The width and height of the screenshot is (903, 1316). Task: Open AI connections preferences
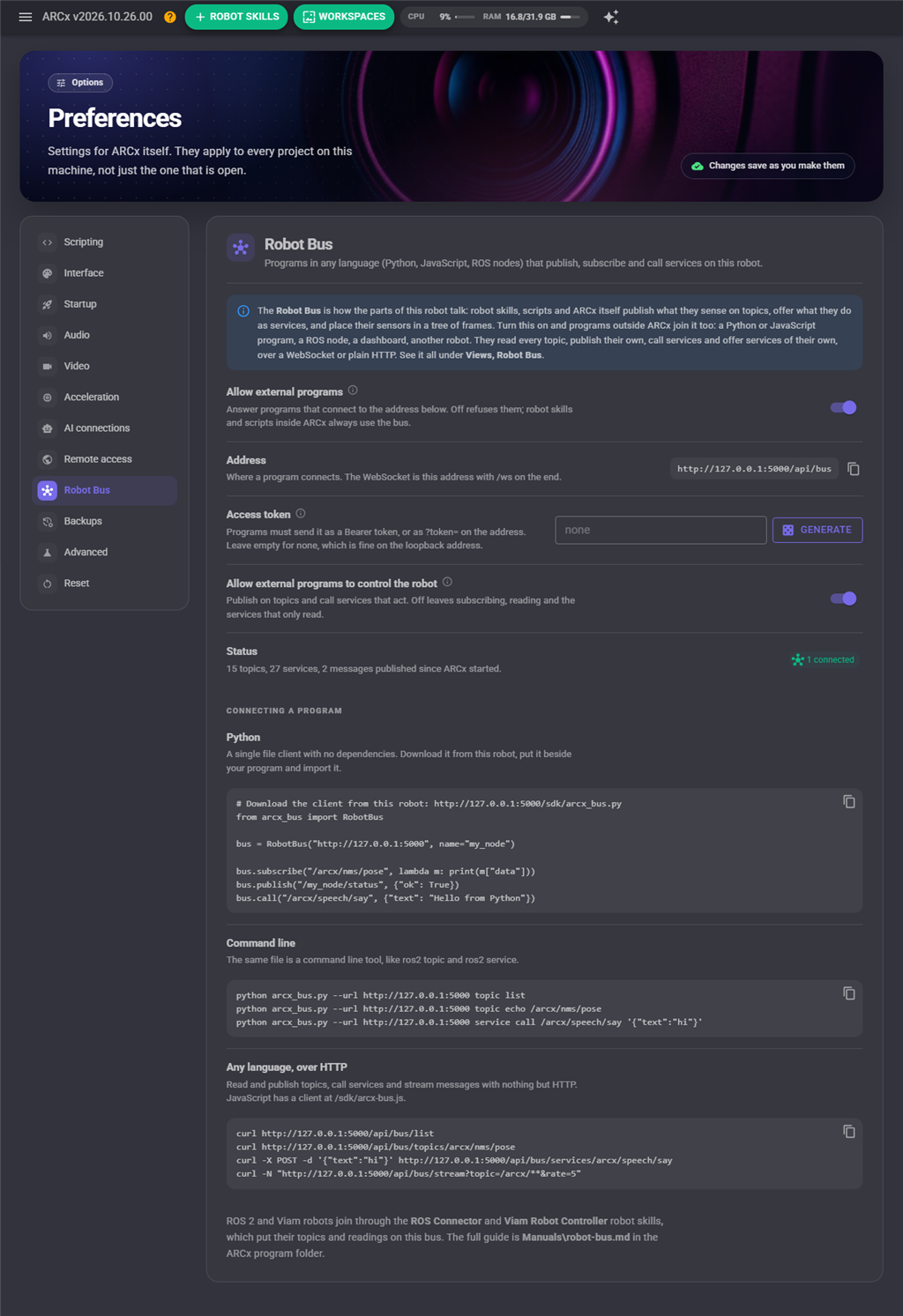point(105,428)
